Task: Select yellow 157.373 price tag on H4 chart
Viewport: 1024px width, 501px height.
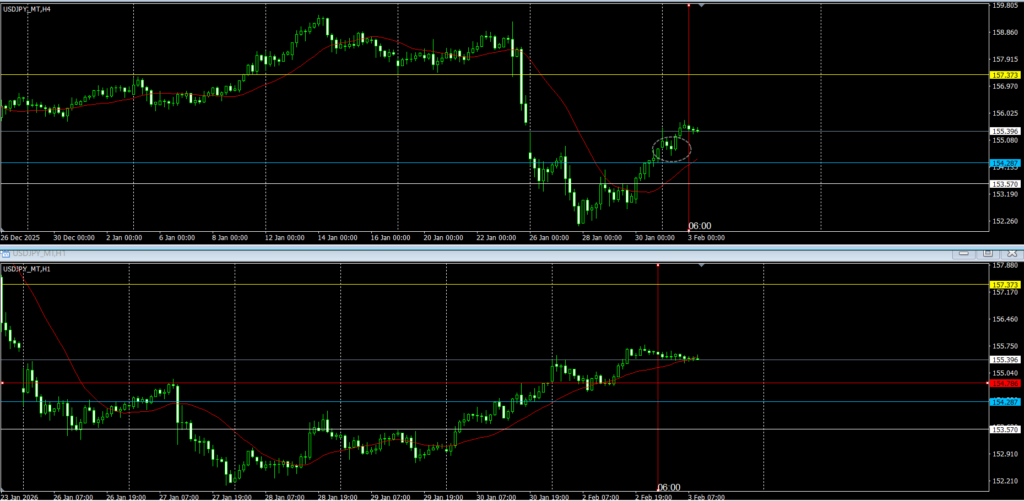Action: (x=1004, y=75)
